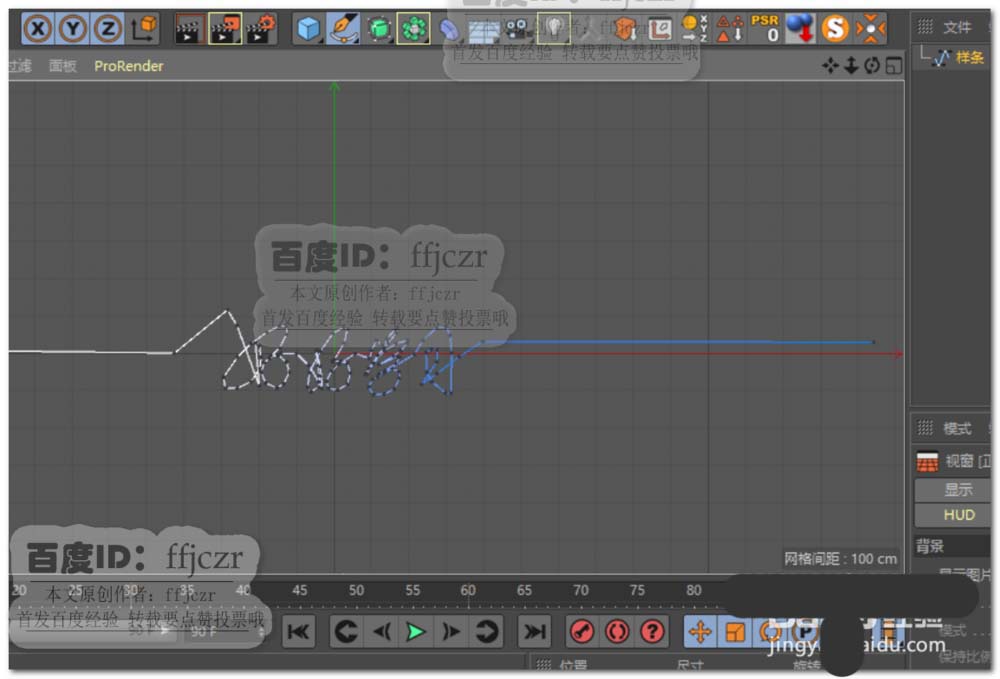1000x679 pixels.
Task: Click the keyframe selection question-mark button
Action: 652,632
